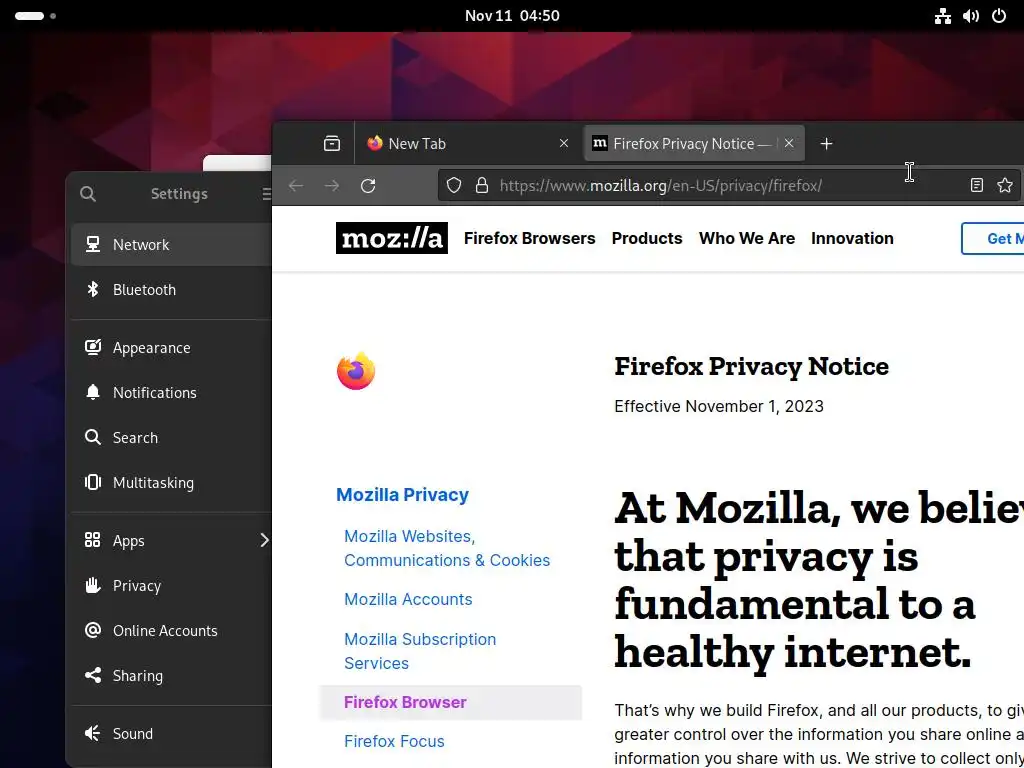
Task: Open the Innovation navigation menu
Action: [852, 238]
